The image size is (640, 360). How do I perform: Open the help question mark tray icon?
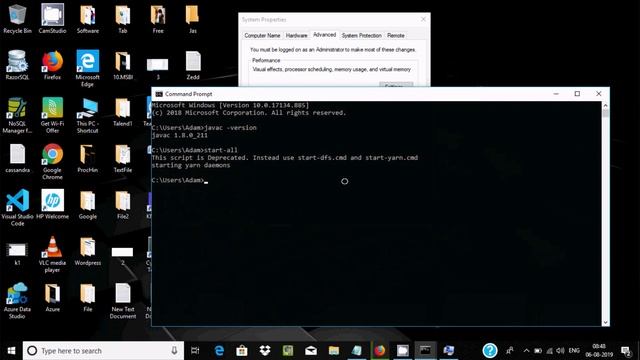pyautogui.click(x=489, y=350)
